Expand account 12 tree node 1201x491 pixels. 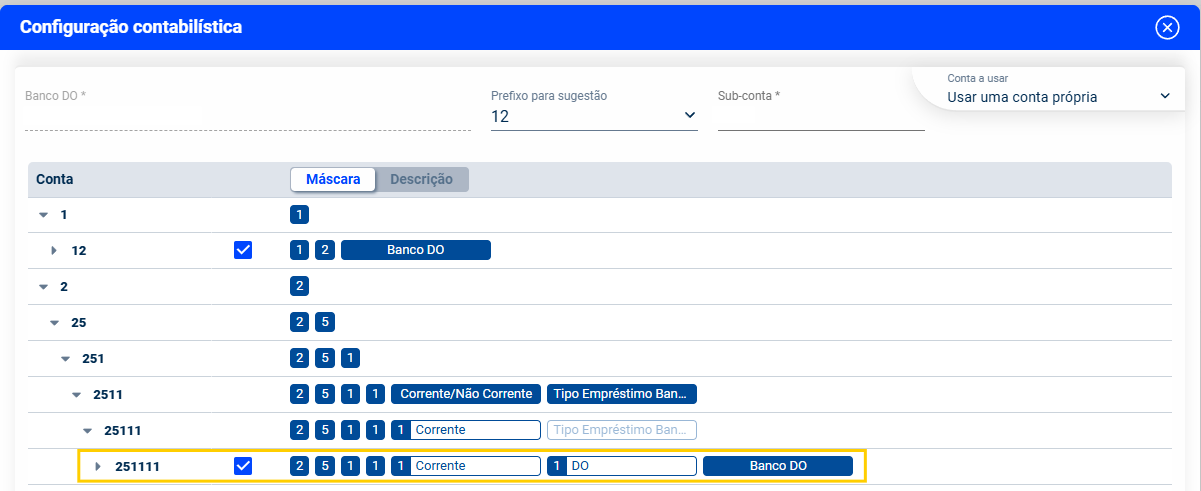pyautogui.click(x=54, y=251)
